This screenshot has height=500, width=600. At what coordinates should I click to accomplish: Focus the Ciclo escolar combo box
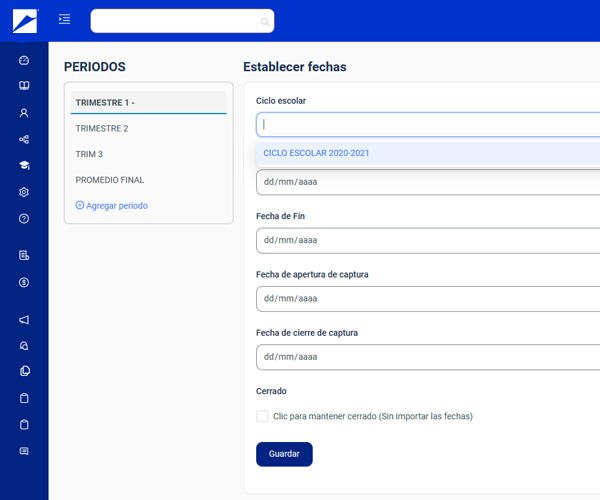(x=428, y=125)
